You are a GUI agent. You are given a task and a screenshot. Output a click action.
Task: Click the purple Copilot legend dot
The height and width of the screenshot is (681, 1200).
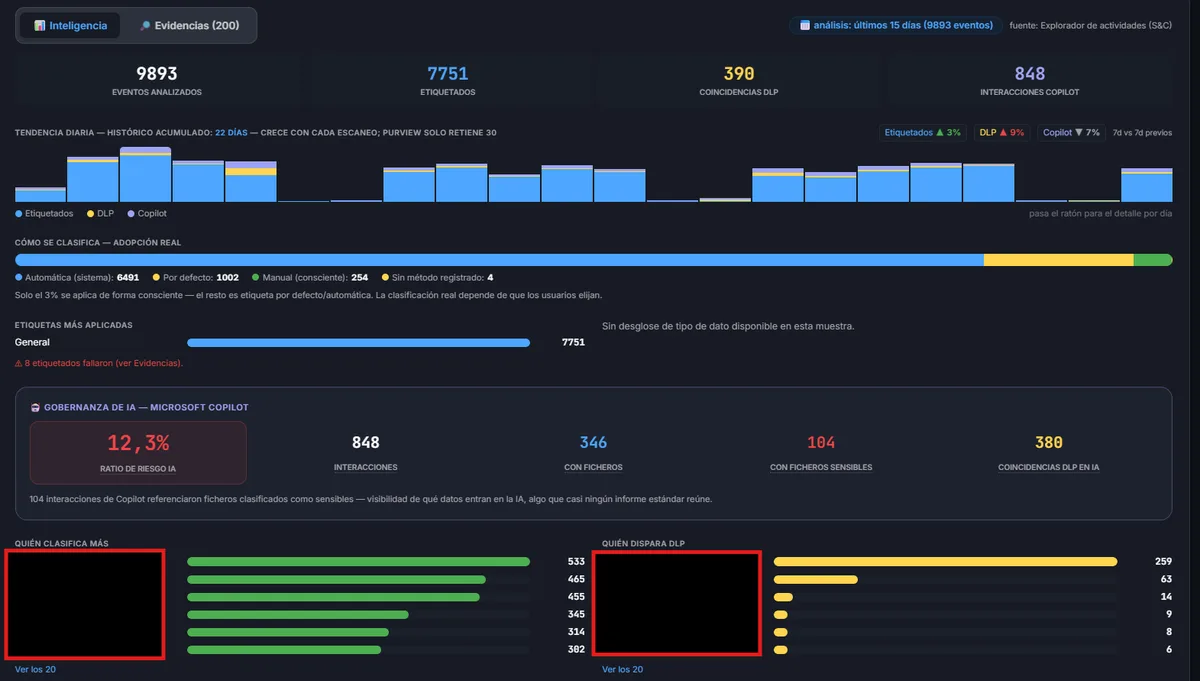pyautogui.click(x=131, y=213)
